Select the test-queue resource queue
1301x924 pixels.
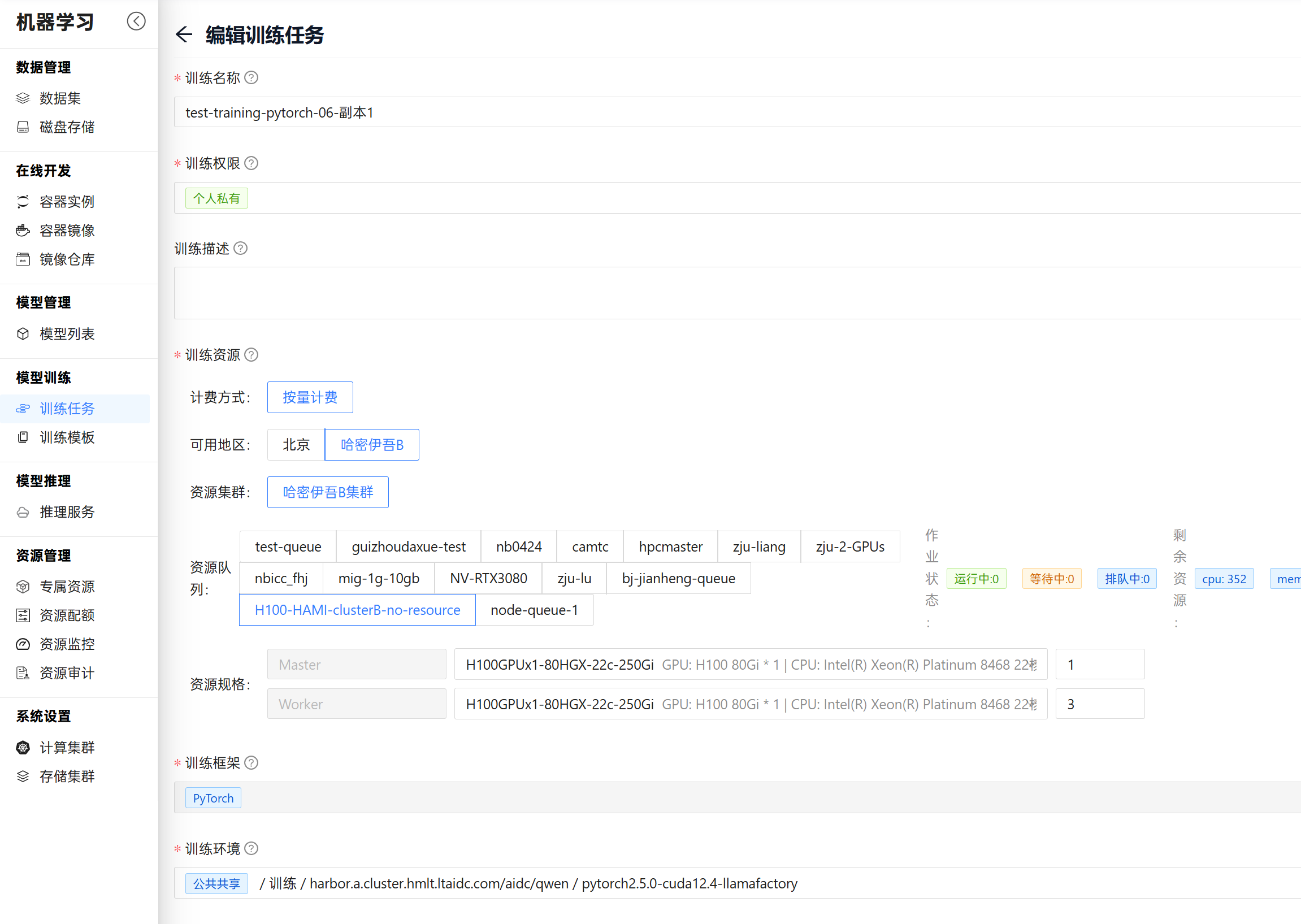[x=288, y=547]
